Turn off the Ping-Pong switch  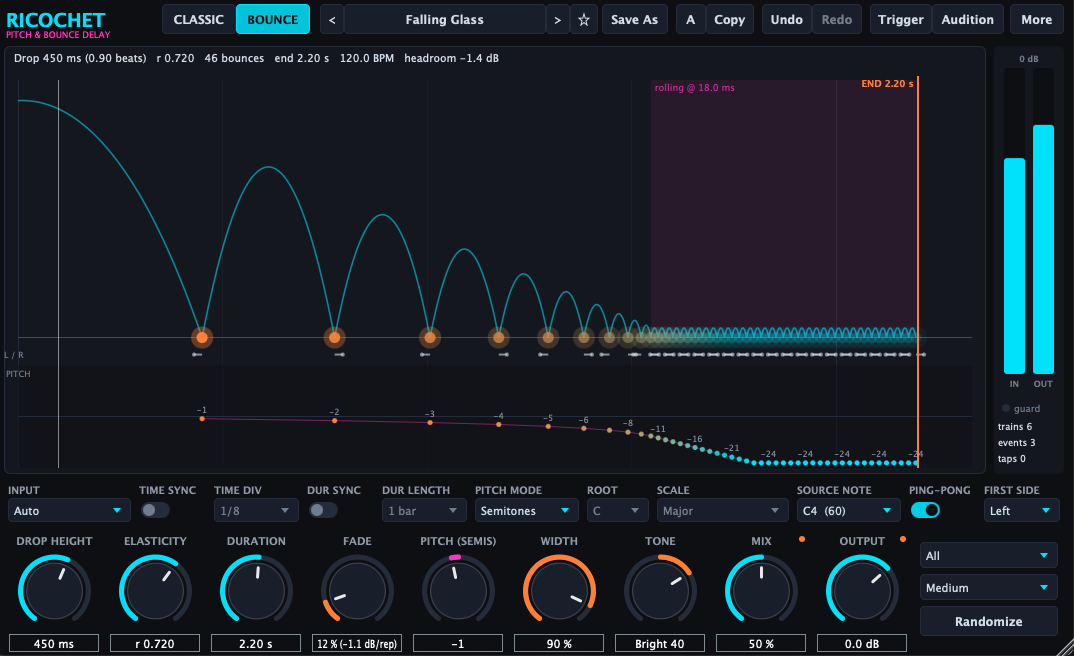click(925, 510)
